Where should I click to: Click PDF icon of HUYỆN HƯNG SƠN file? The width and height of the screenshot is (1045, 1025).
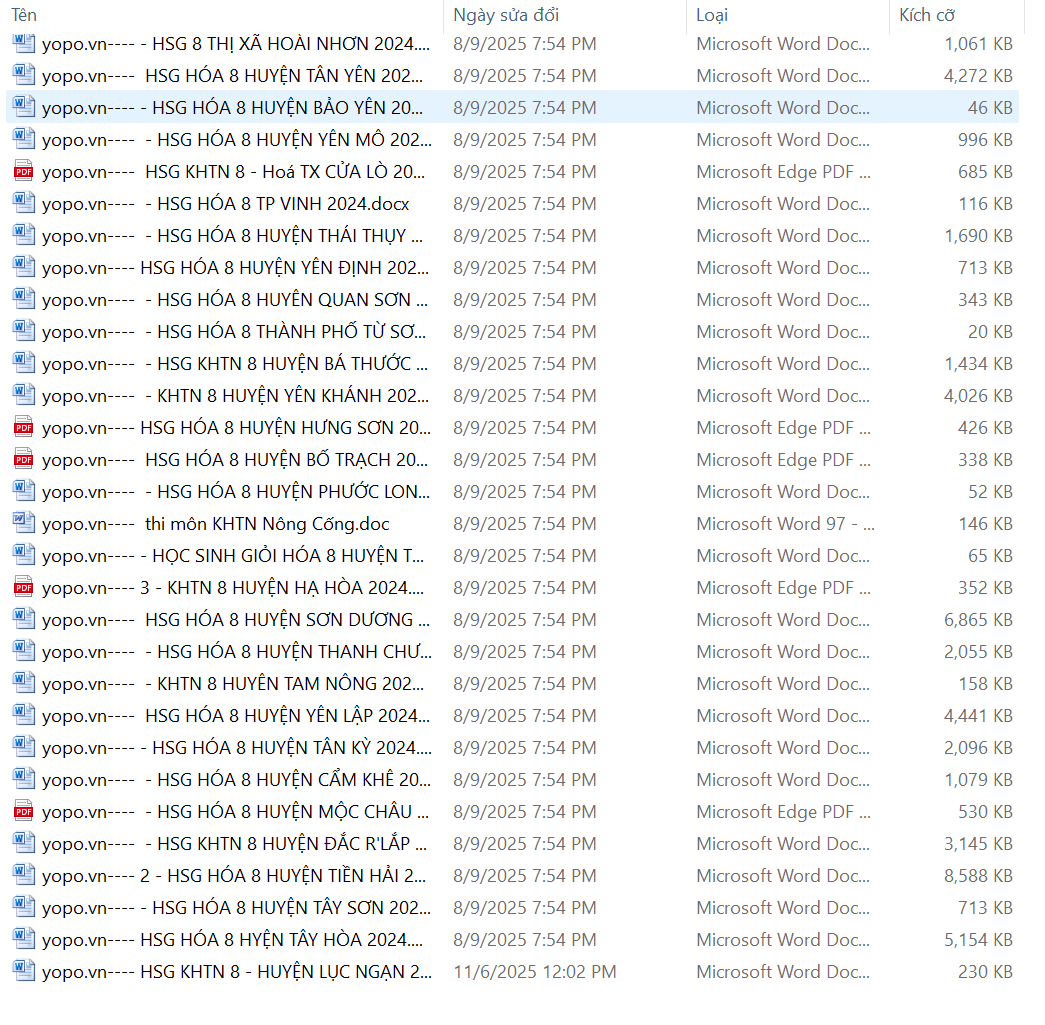coord(23,428)
